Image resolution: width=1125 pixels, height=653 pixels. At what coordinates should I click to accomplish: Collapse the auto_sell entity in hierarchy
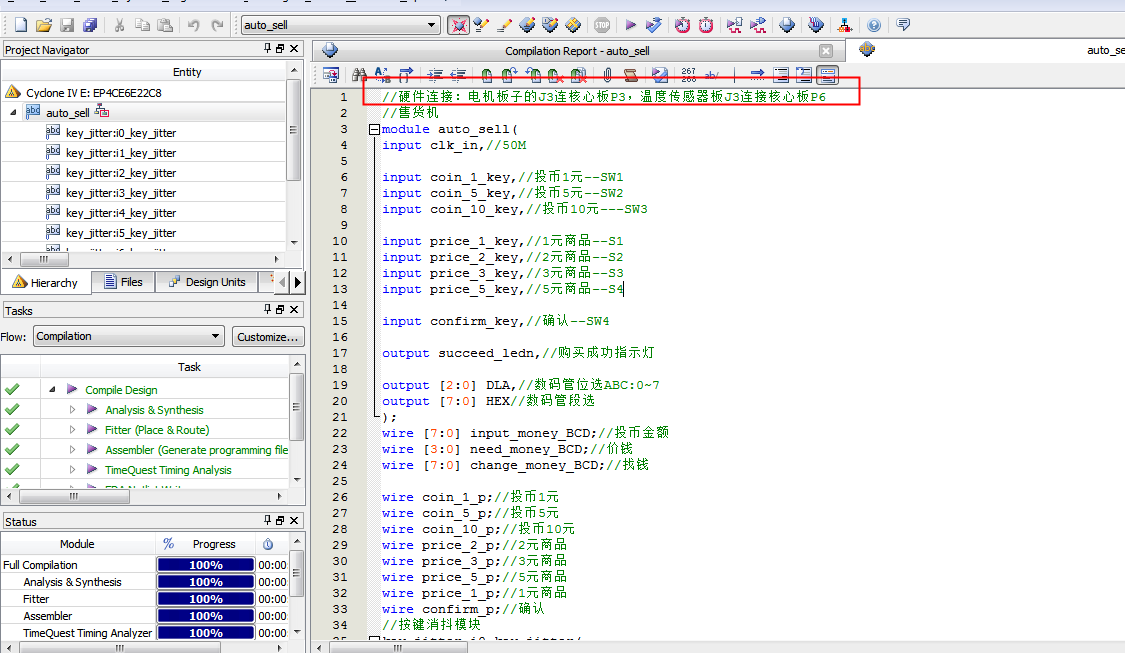point(13,113)
